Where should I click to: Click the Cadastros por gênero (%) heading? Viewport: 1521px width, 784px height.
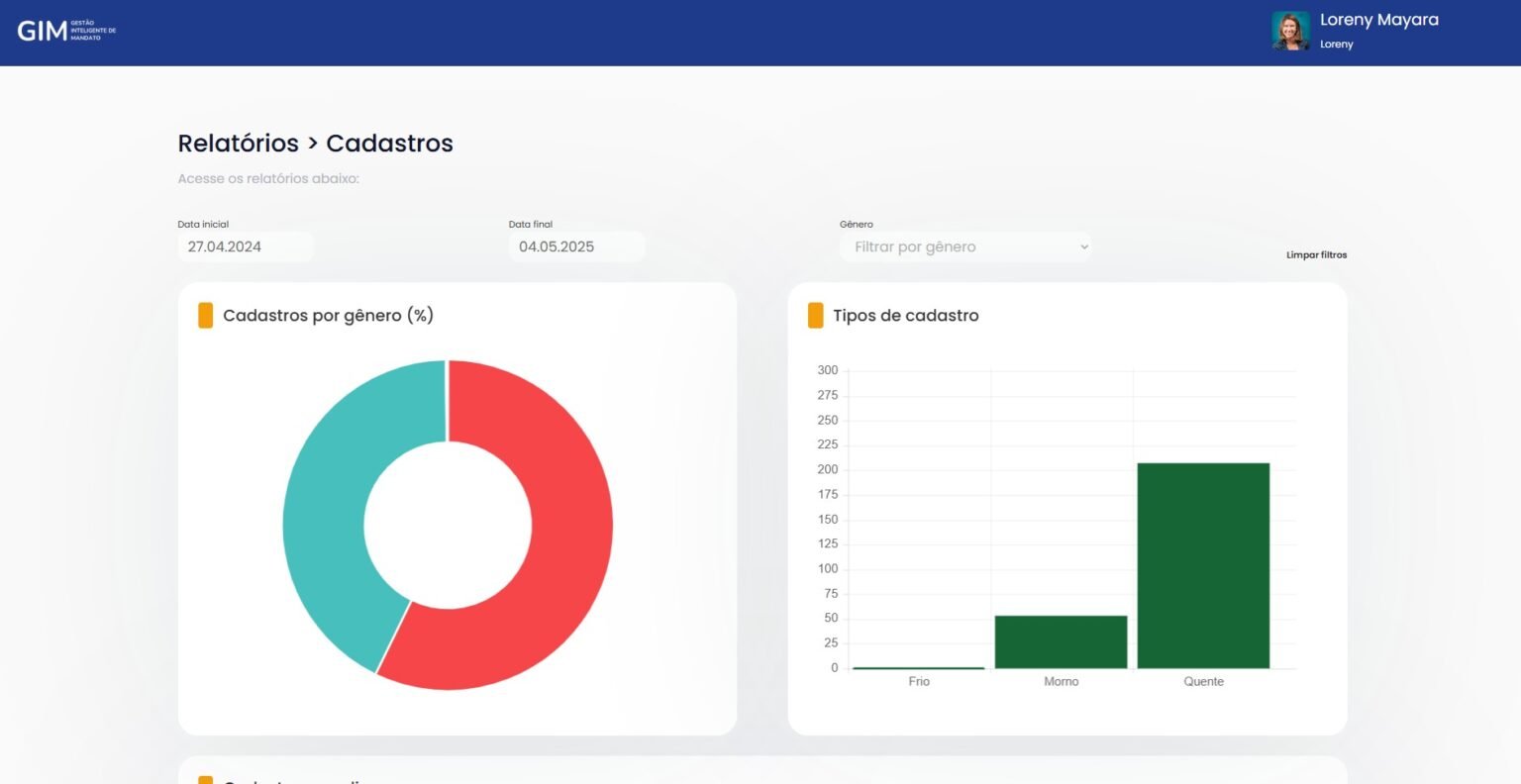coord(328,316)
